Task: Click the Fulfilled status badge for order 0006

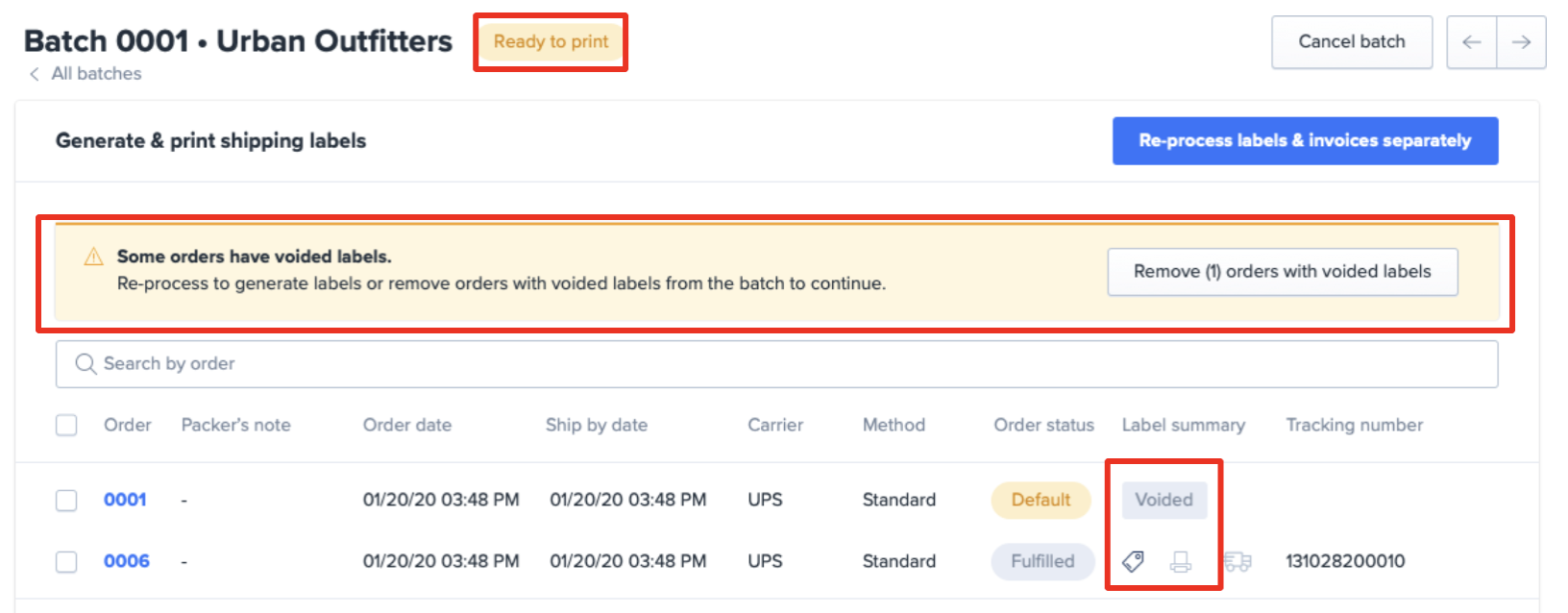Action: tap(1042, 561)
